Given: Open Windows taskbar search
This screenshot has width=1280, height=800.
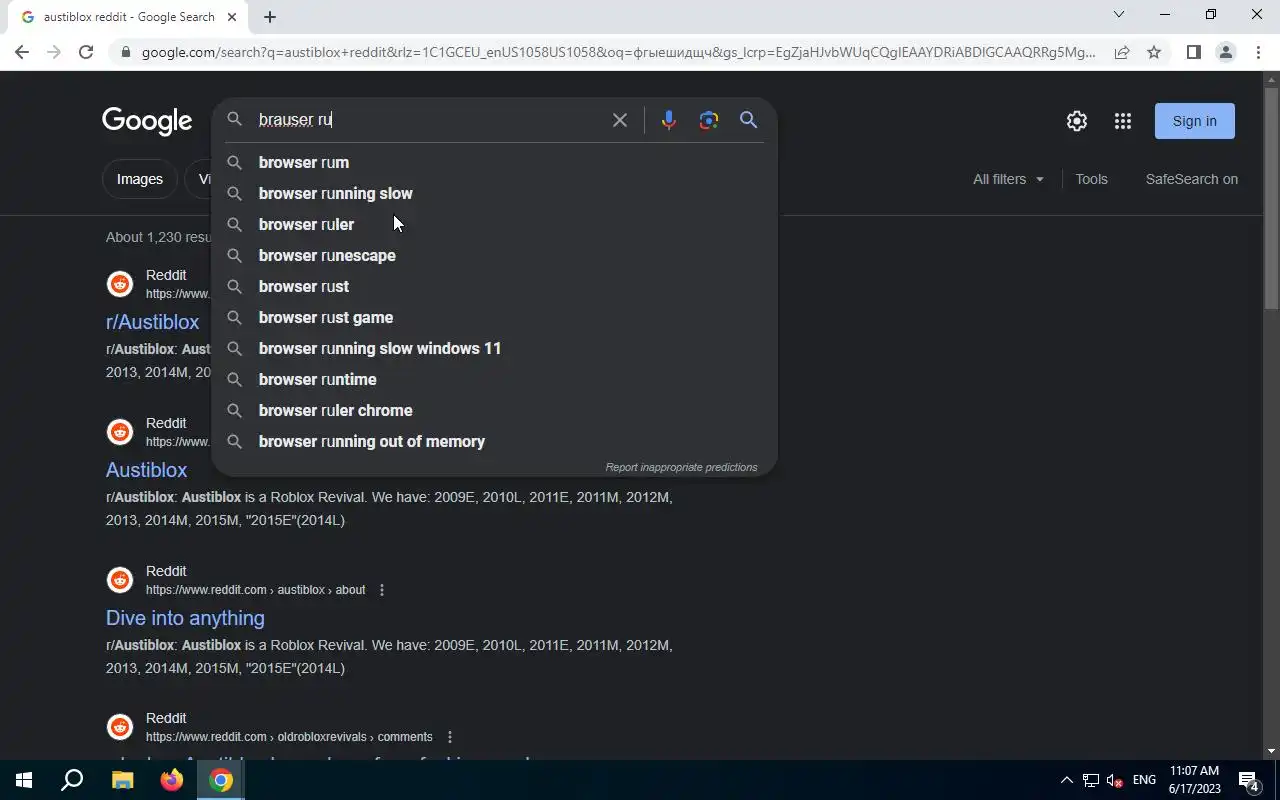Looking at the screenshot, I should pos(72,780).
